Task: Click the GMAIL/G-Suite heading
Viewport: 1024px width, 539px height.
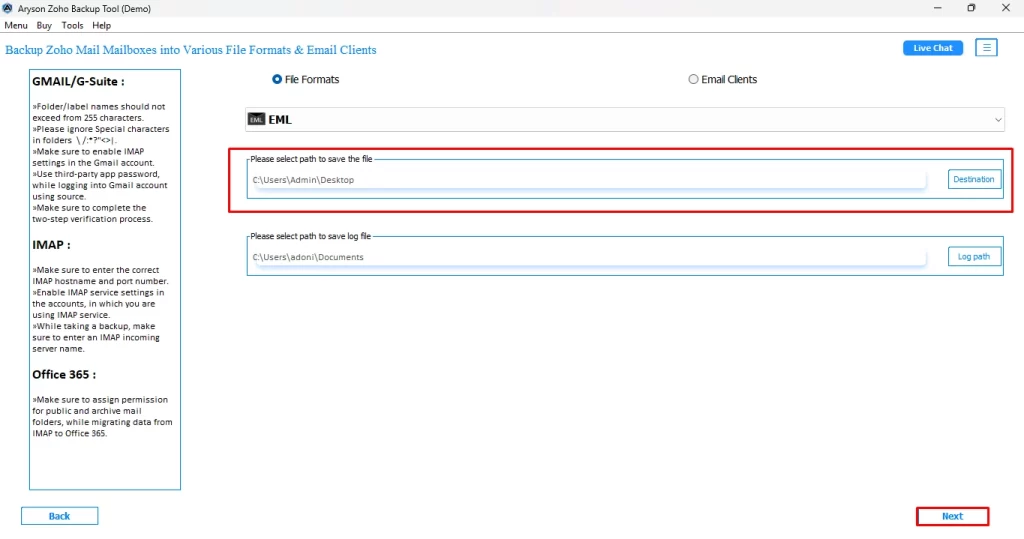Action: coord(78,82)
